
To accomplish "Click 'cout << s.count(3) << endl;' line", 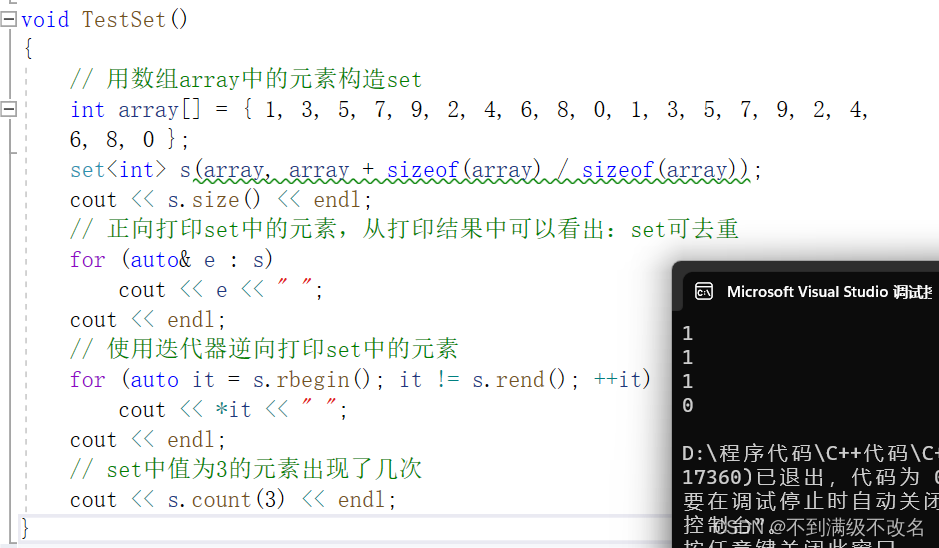I will tap(232, 499).
